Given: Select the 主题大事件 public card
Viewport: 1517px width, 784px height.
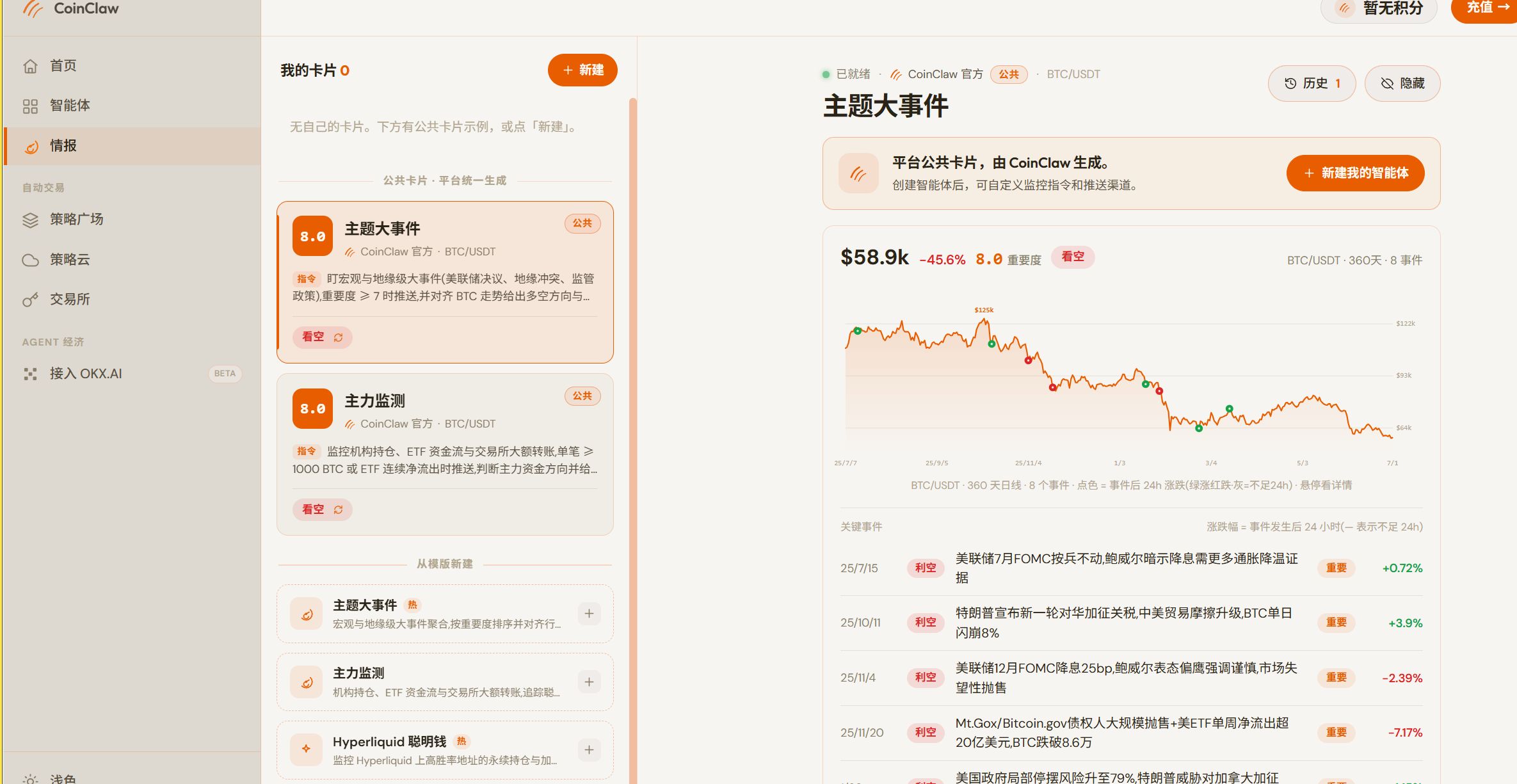Looking at the screenshot, I should (x=445, y=282).
